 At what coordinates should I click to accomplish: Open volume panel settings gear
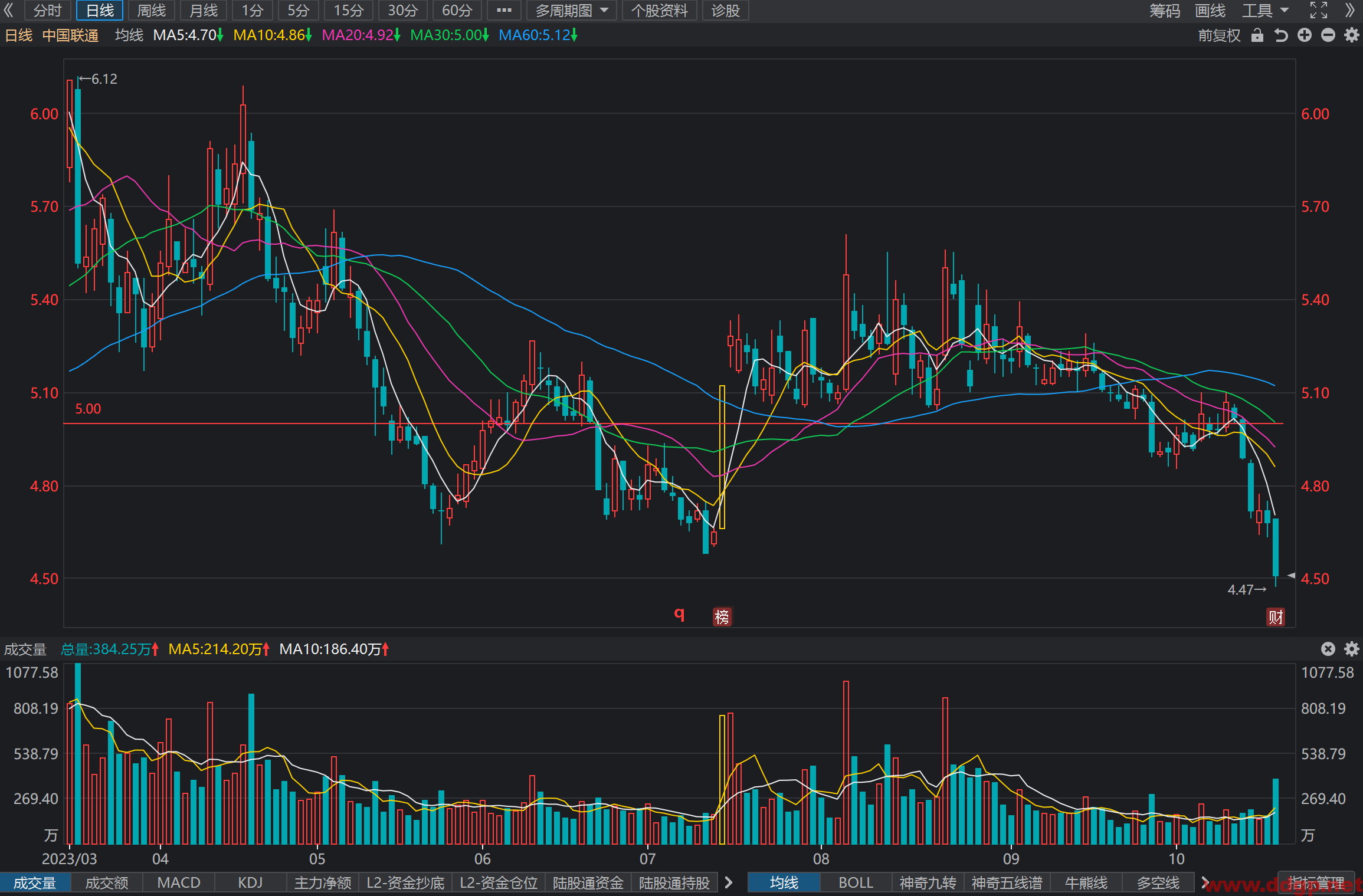point(1352,649)
